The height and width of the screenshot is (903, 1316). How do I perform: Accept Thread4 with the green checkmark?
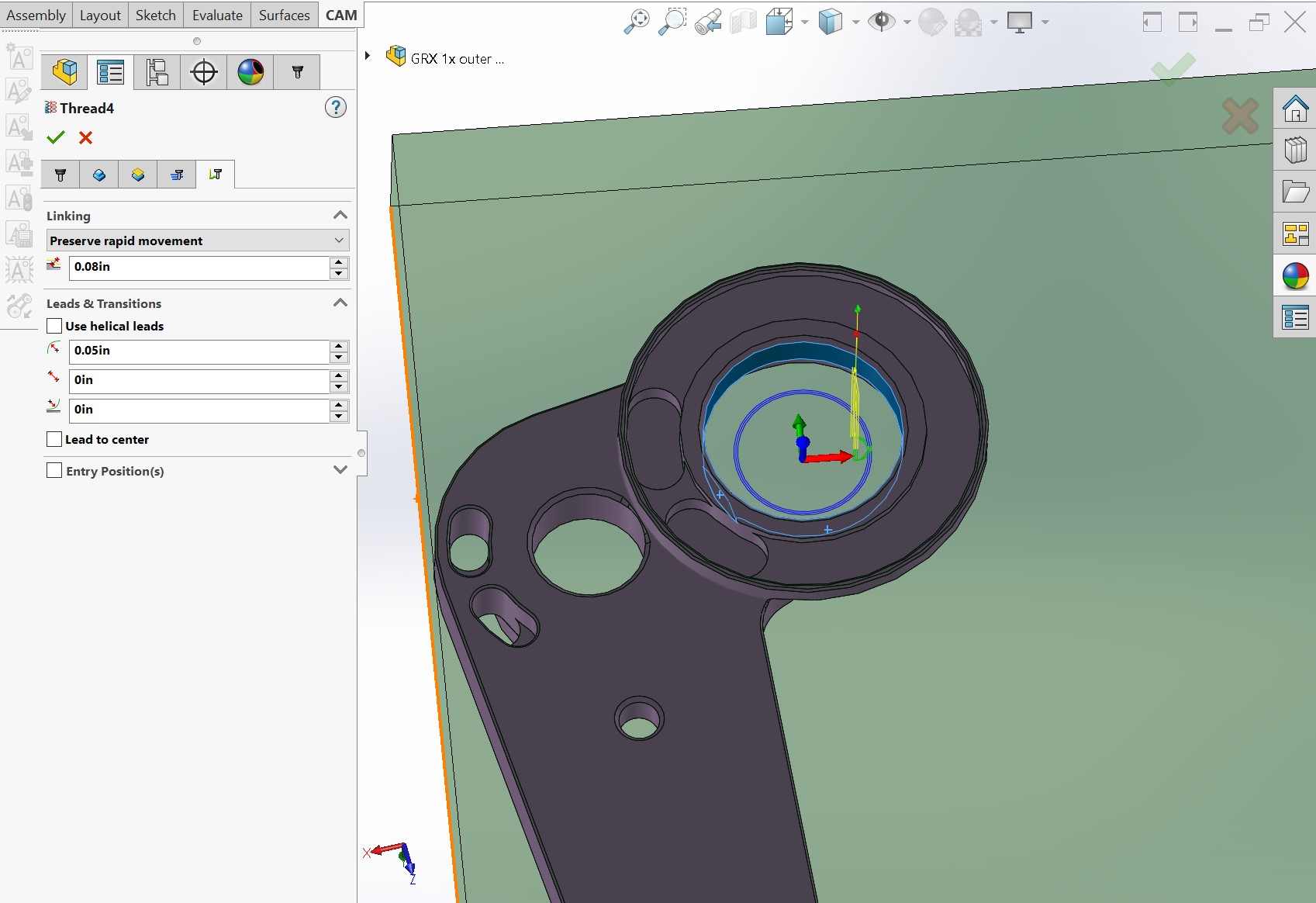(x=56, y=137)
